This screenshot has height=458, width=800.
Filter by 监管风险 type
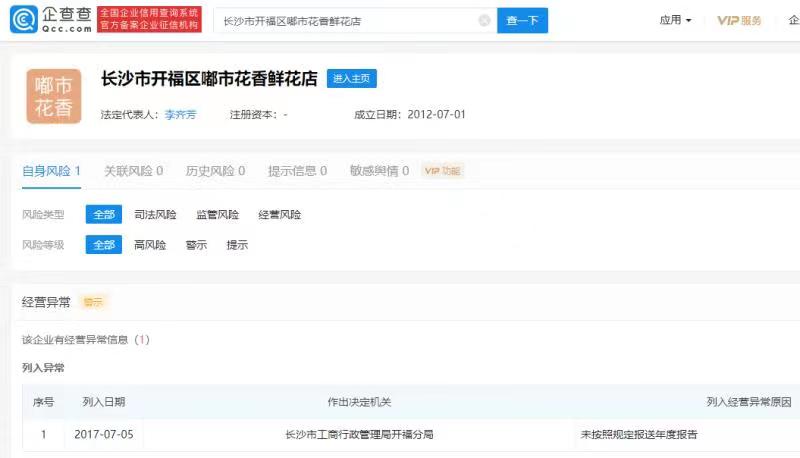click(x=217, y=215)
